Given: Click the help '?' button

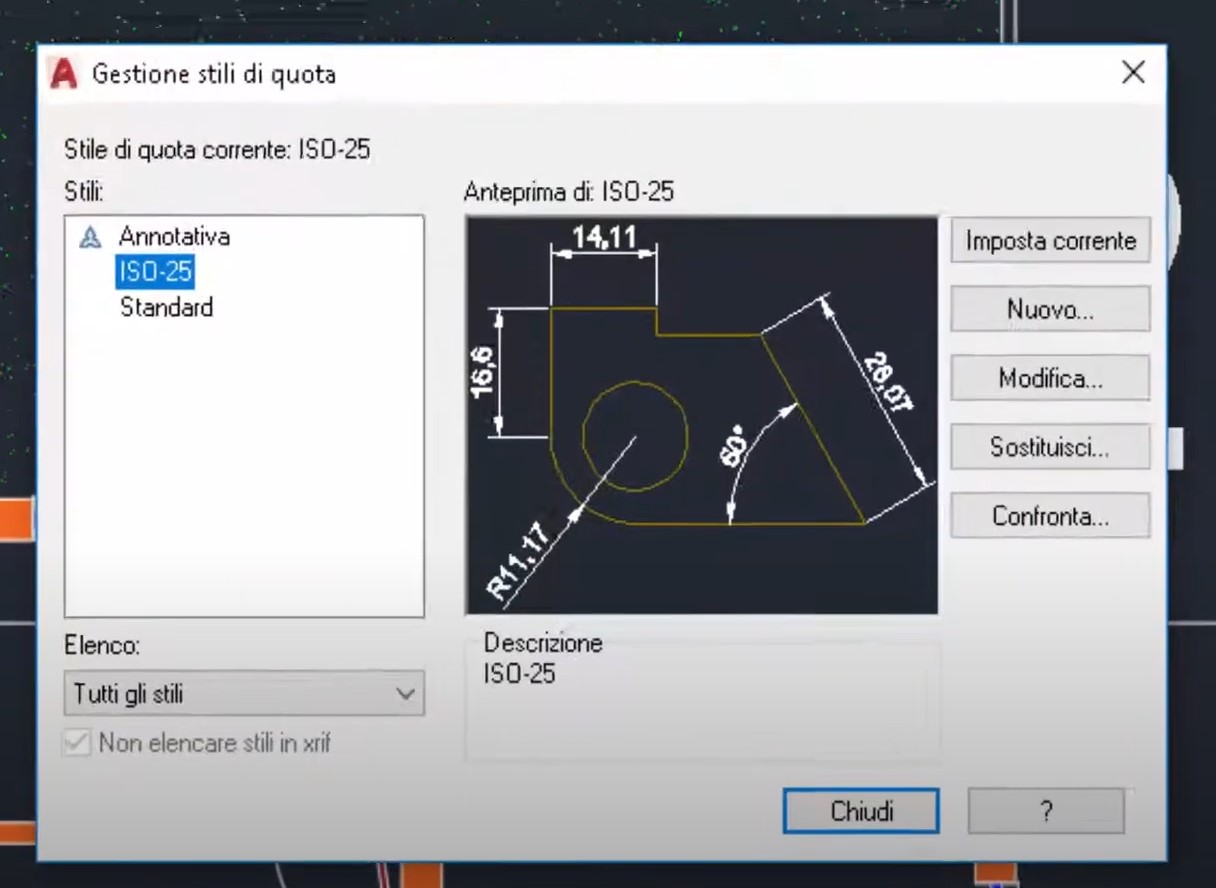Looking at the screenshot, I should click(x=1046, y=811).
